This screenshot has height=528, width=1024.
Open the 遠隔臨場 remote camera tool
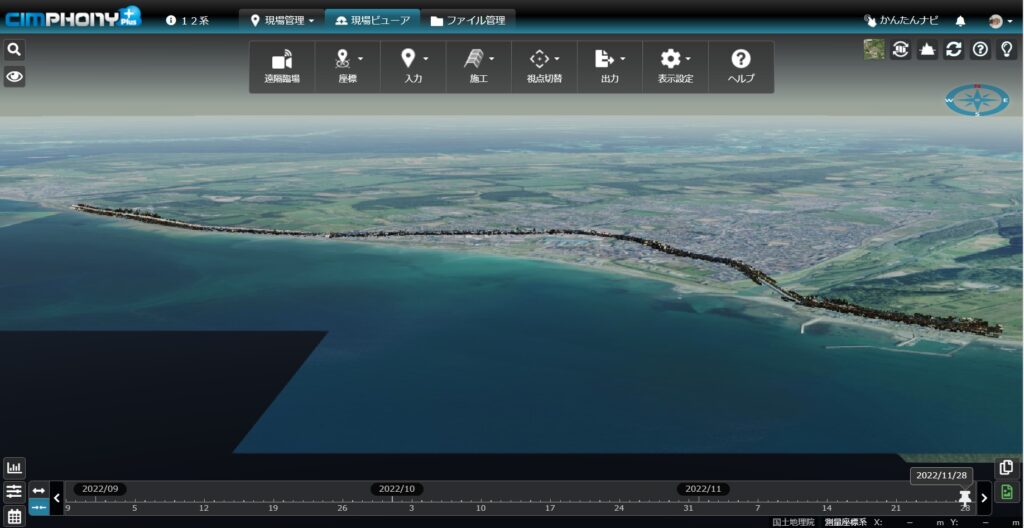(282, 67)
